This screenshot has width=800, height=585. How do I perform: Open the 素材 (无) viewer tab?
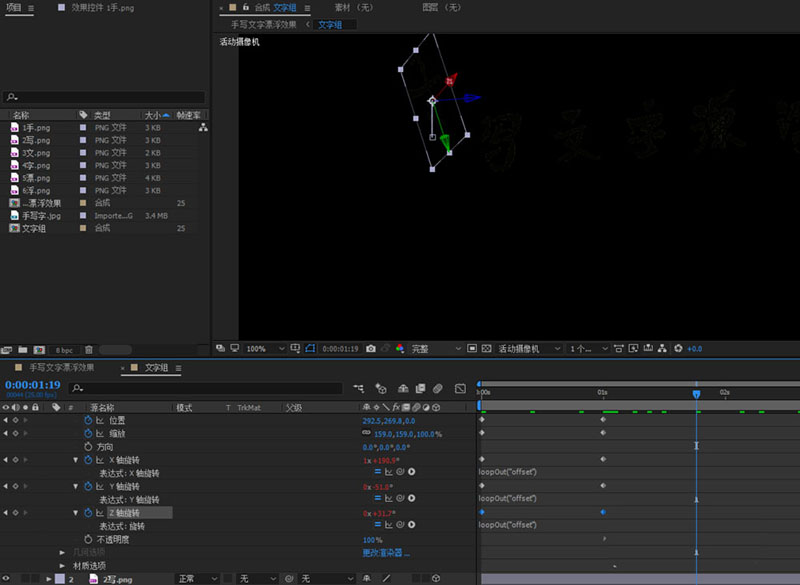point(354,8)
